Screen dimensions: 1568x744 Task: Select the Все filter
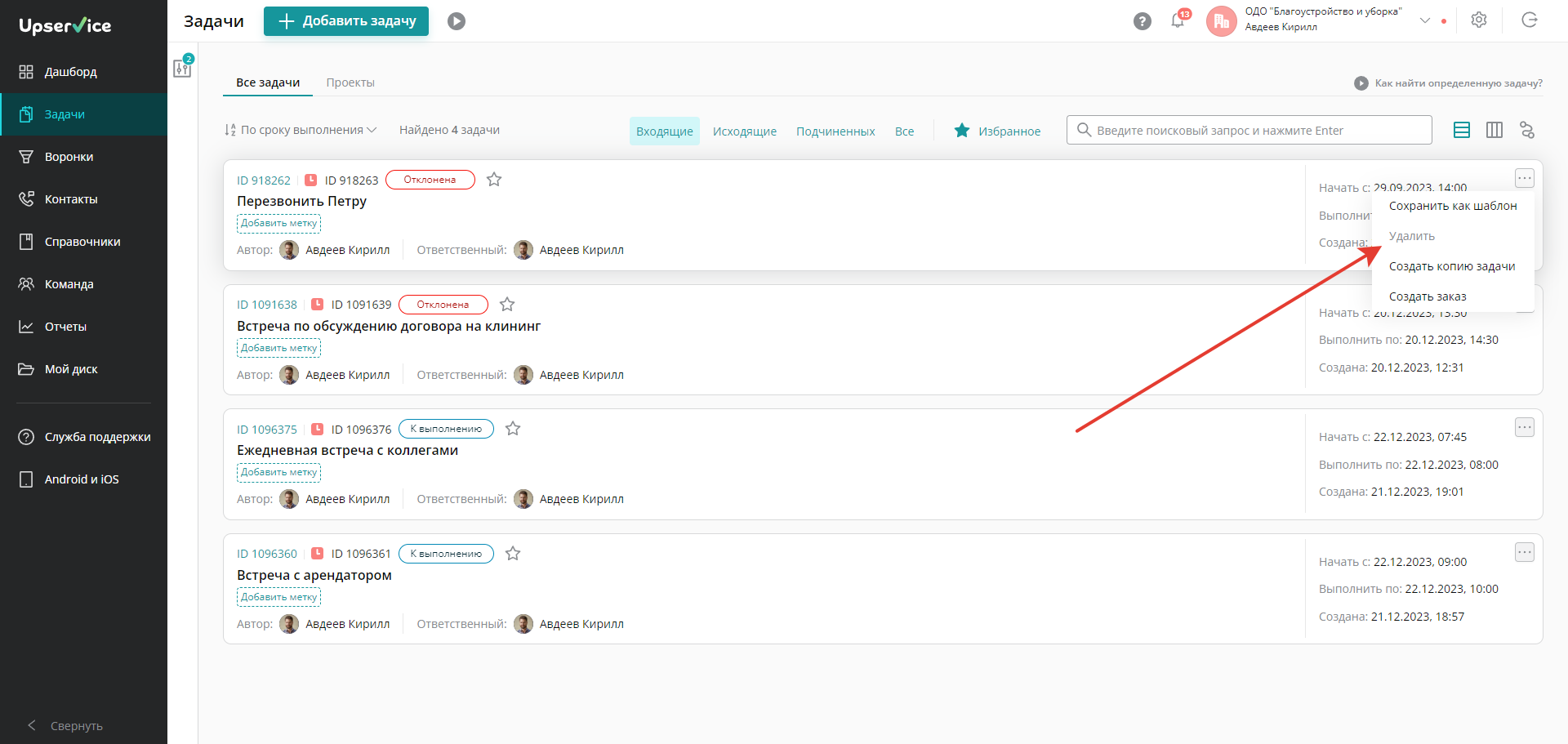click(x=904, y=131)
